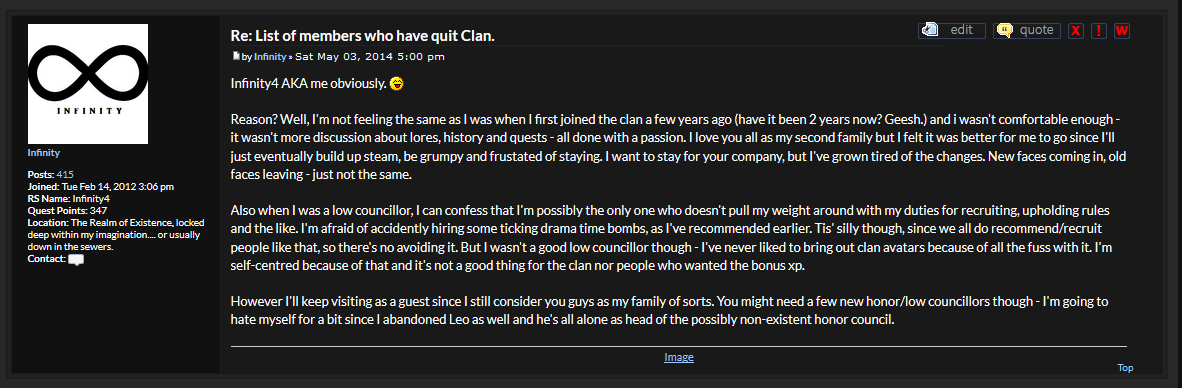Click the edit pencil-page icon
The image size is (1182, 388).
coord(929,30)
